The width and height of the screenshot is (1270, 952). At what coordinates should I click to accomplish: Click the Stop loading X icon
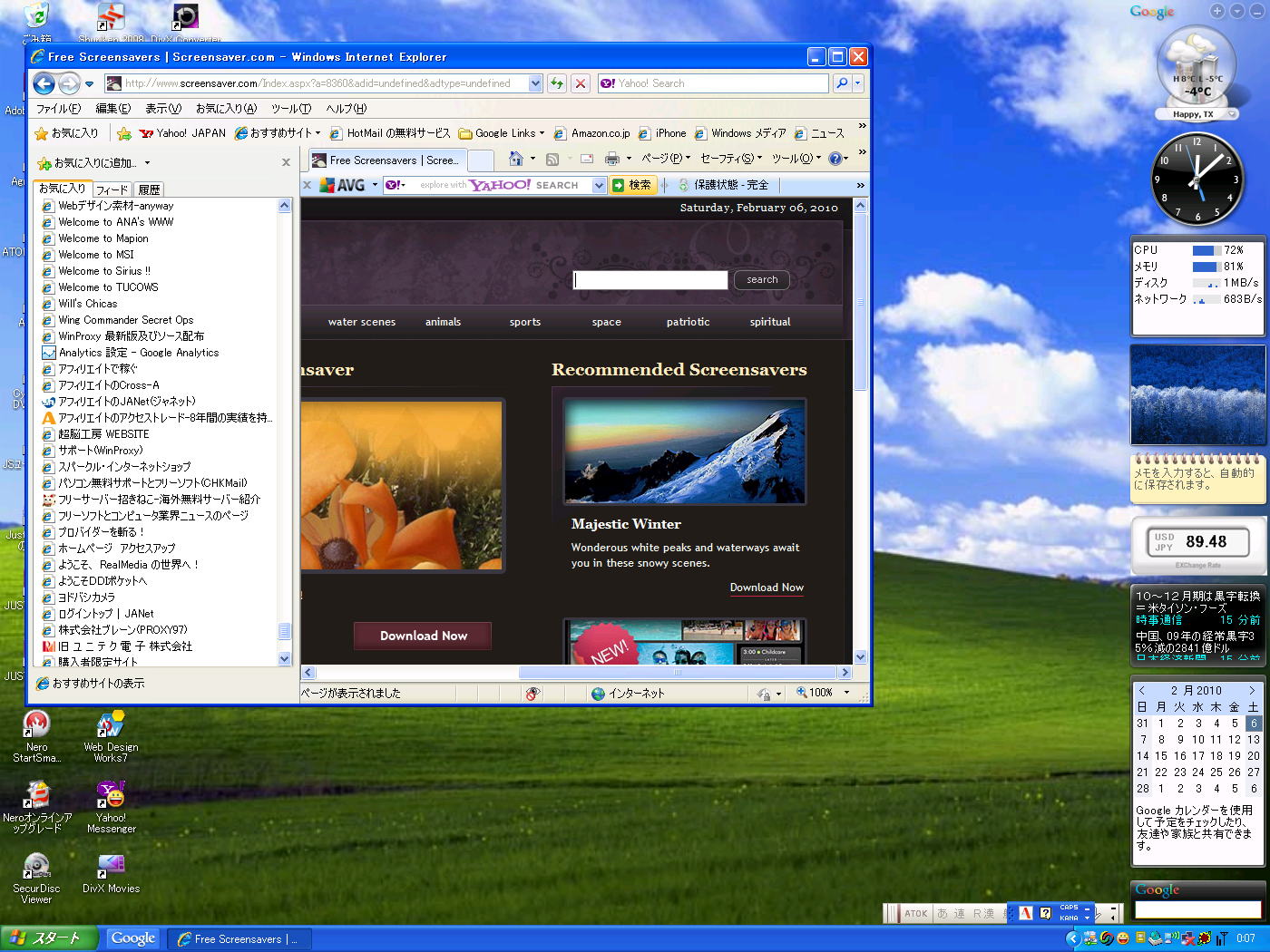[x=581, y=83]
